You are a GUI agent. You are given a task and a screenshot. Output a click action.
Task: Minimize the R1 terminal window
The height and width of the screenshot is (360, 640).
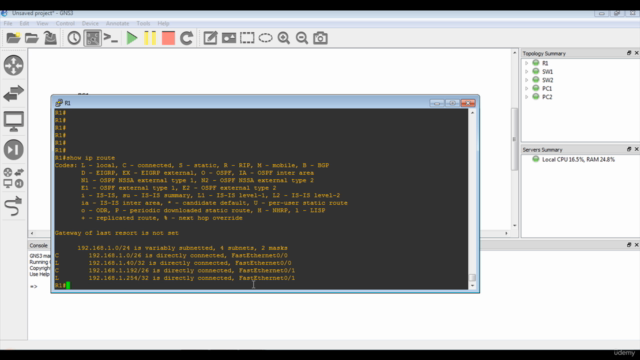click(437, 103)
